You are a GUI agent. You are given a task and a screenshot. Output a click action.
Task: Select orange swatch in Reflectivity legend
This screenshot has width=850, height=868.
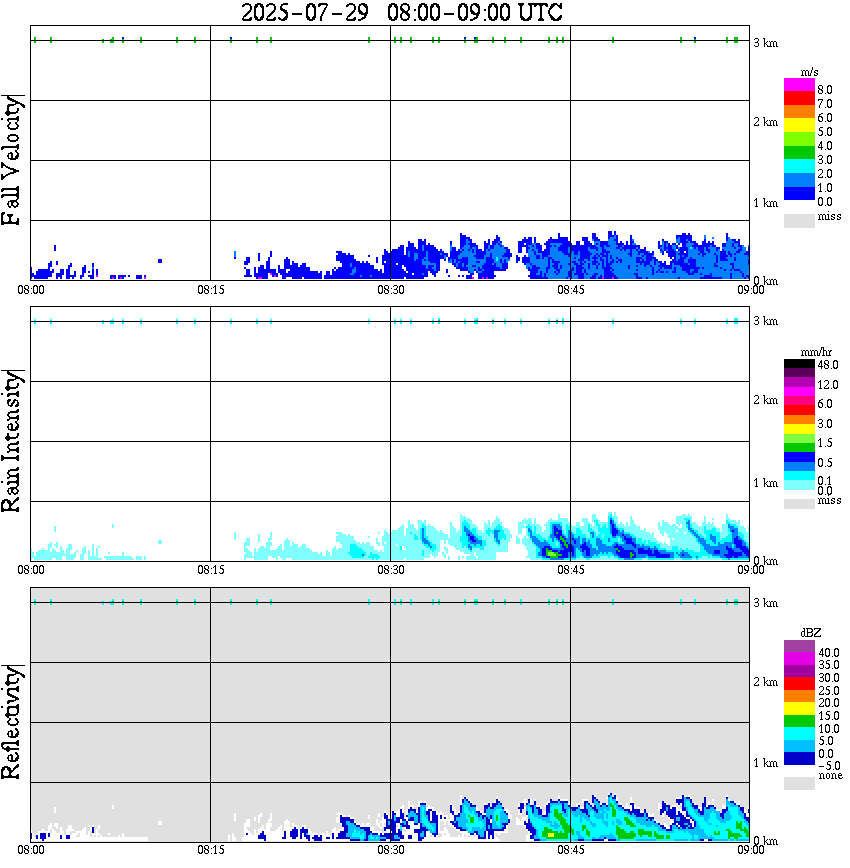pyautogui.click(x=799, y=696)
